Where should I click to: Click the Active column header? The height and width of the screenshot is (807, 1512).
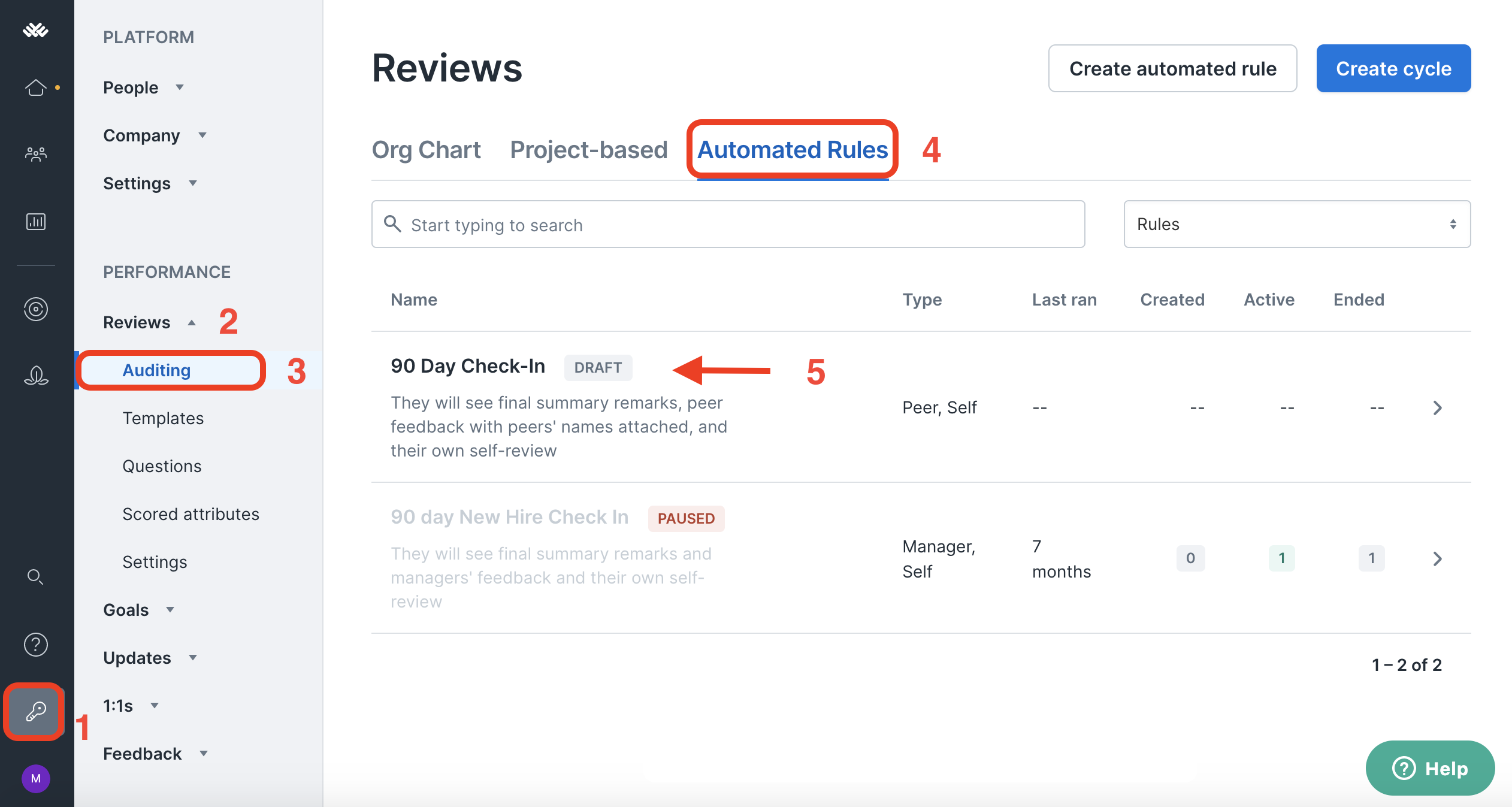click(1269, 300)
